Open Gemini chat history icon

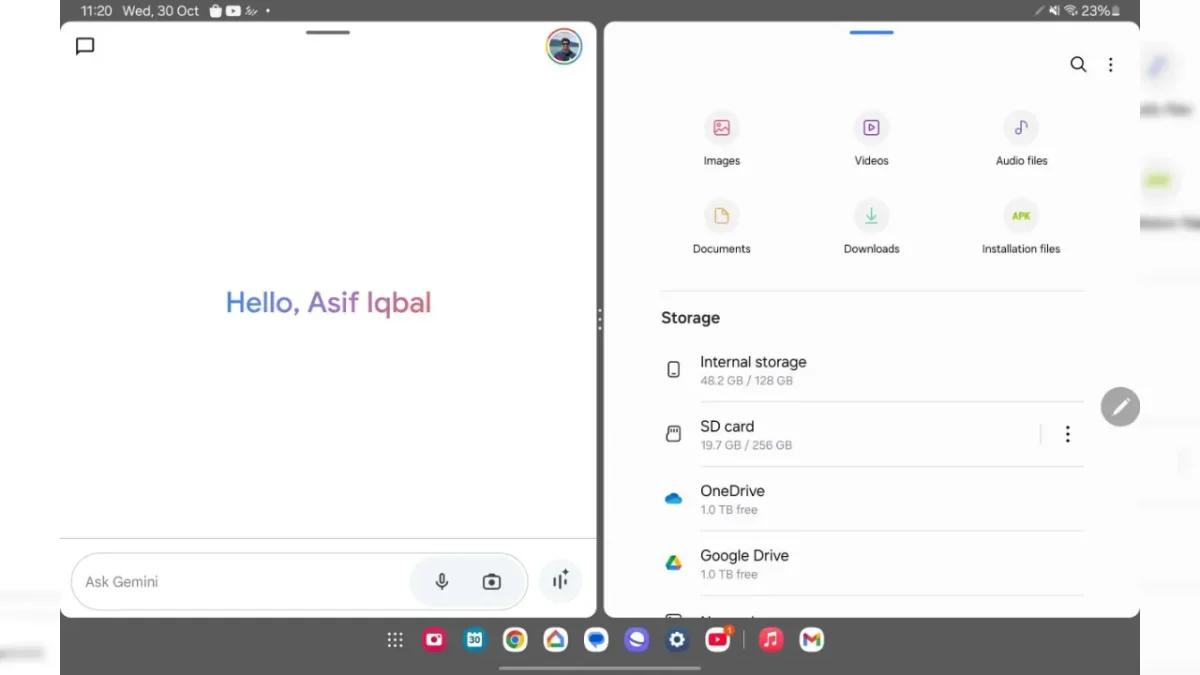86,46
